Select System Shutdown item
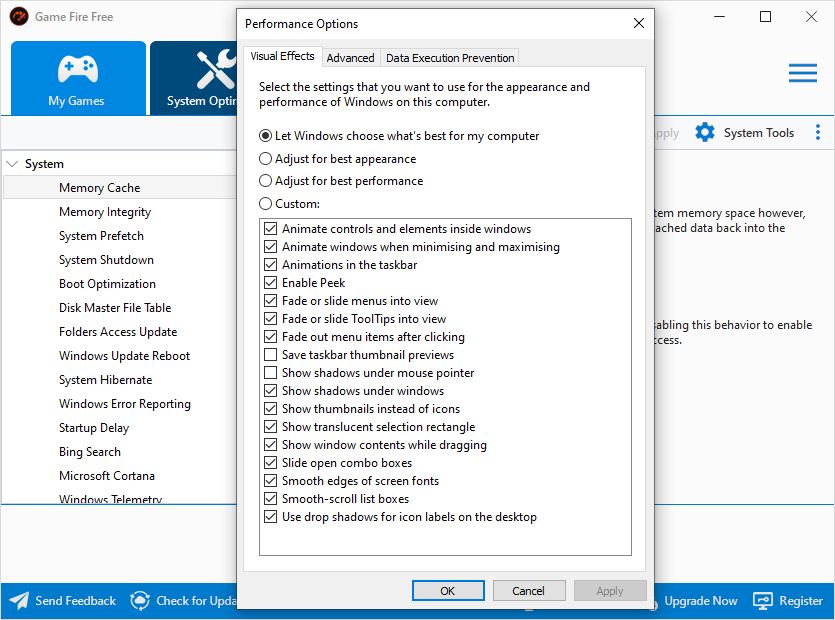 (x=106, y=260)
